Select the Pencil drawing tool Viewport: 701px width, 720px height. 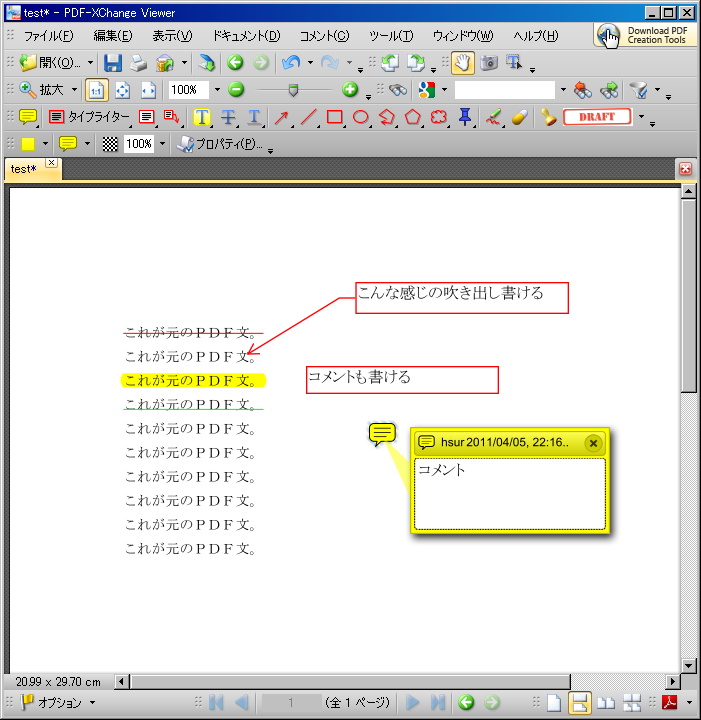(x=493, y=117)
